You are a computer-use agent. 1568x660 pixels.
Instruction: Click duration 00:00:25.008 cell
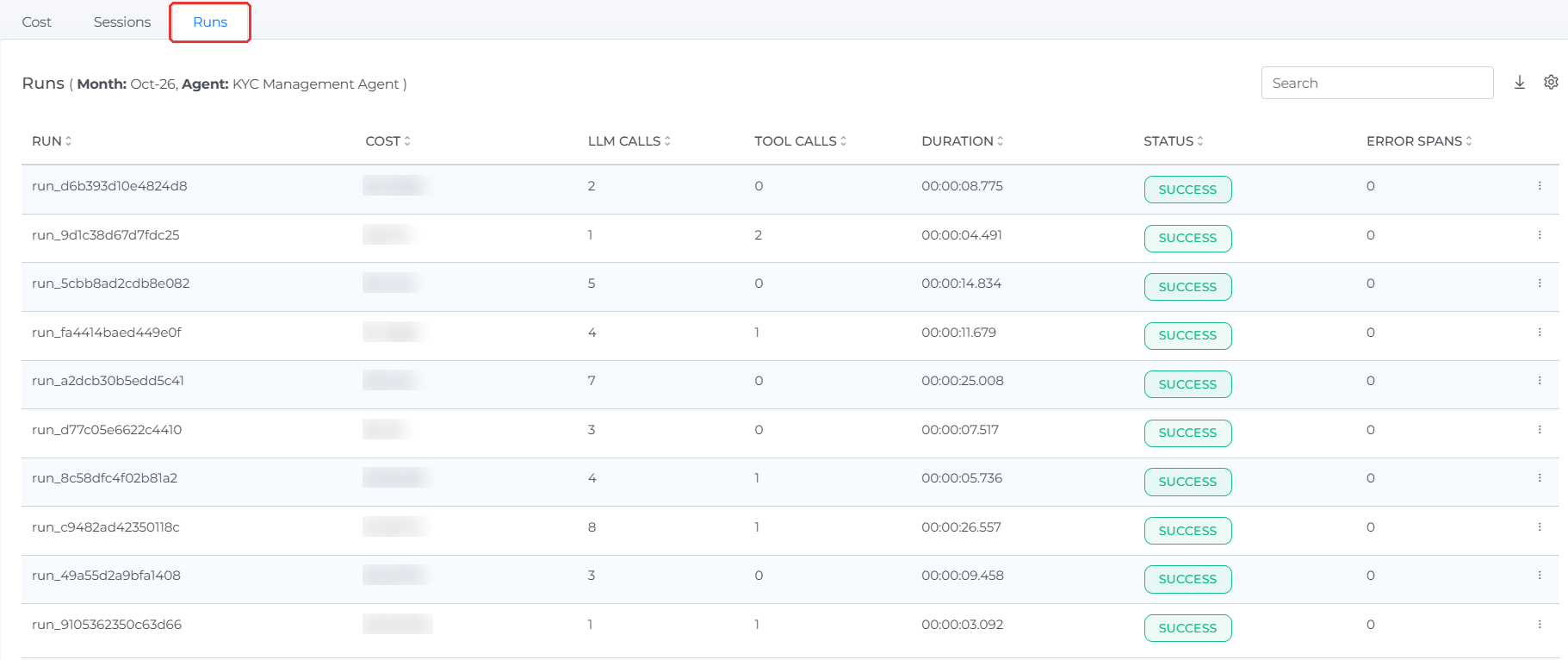963,381
